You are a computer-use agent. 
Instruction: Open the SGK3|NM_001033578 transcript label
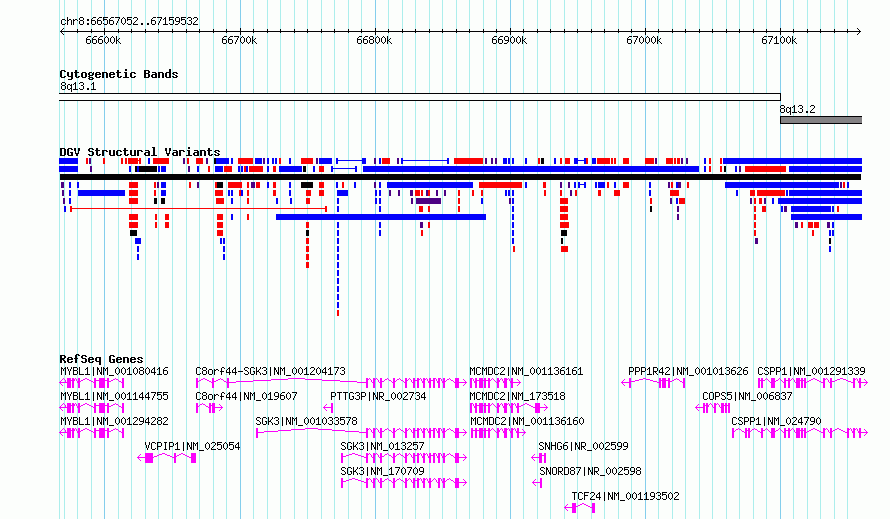pos(307,421)
